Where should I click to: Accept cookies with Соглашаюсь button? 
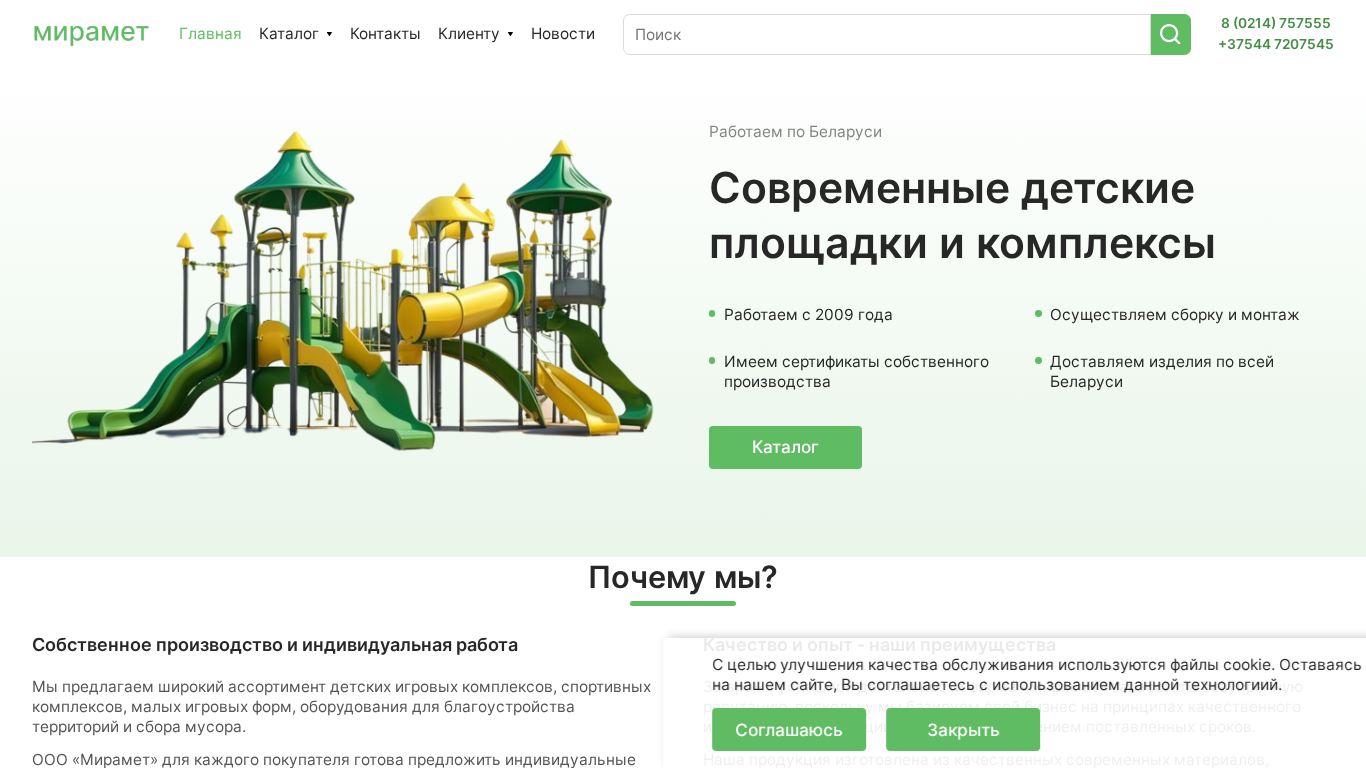[x=789, y=730]
